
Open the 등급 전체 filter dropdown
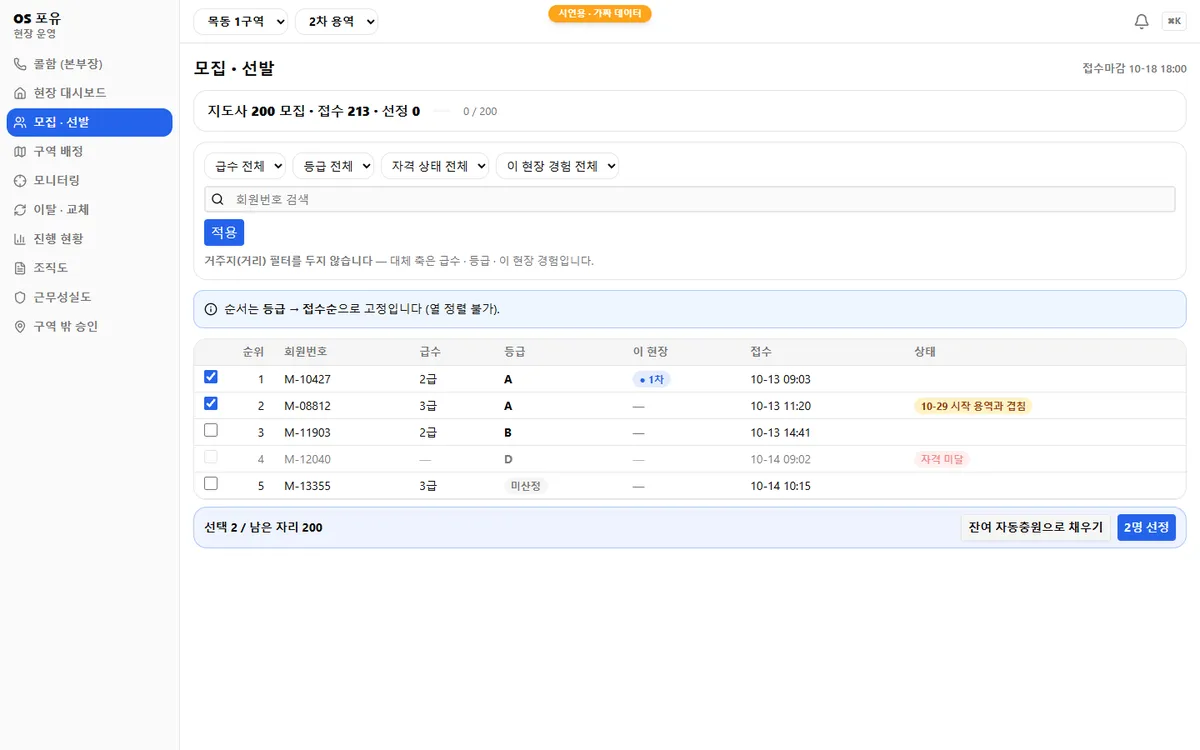pyautogui.click(x=333, y=166)
